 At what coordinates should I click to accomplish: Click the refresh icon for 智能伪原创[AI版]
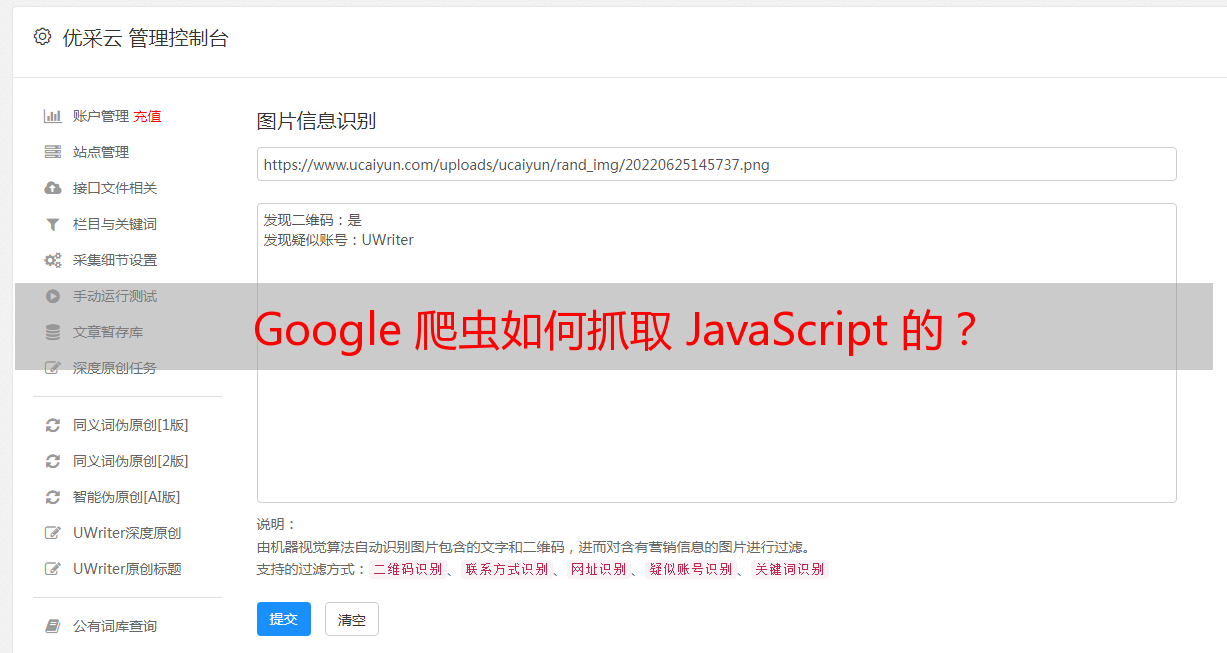53,497
